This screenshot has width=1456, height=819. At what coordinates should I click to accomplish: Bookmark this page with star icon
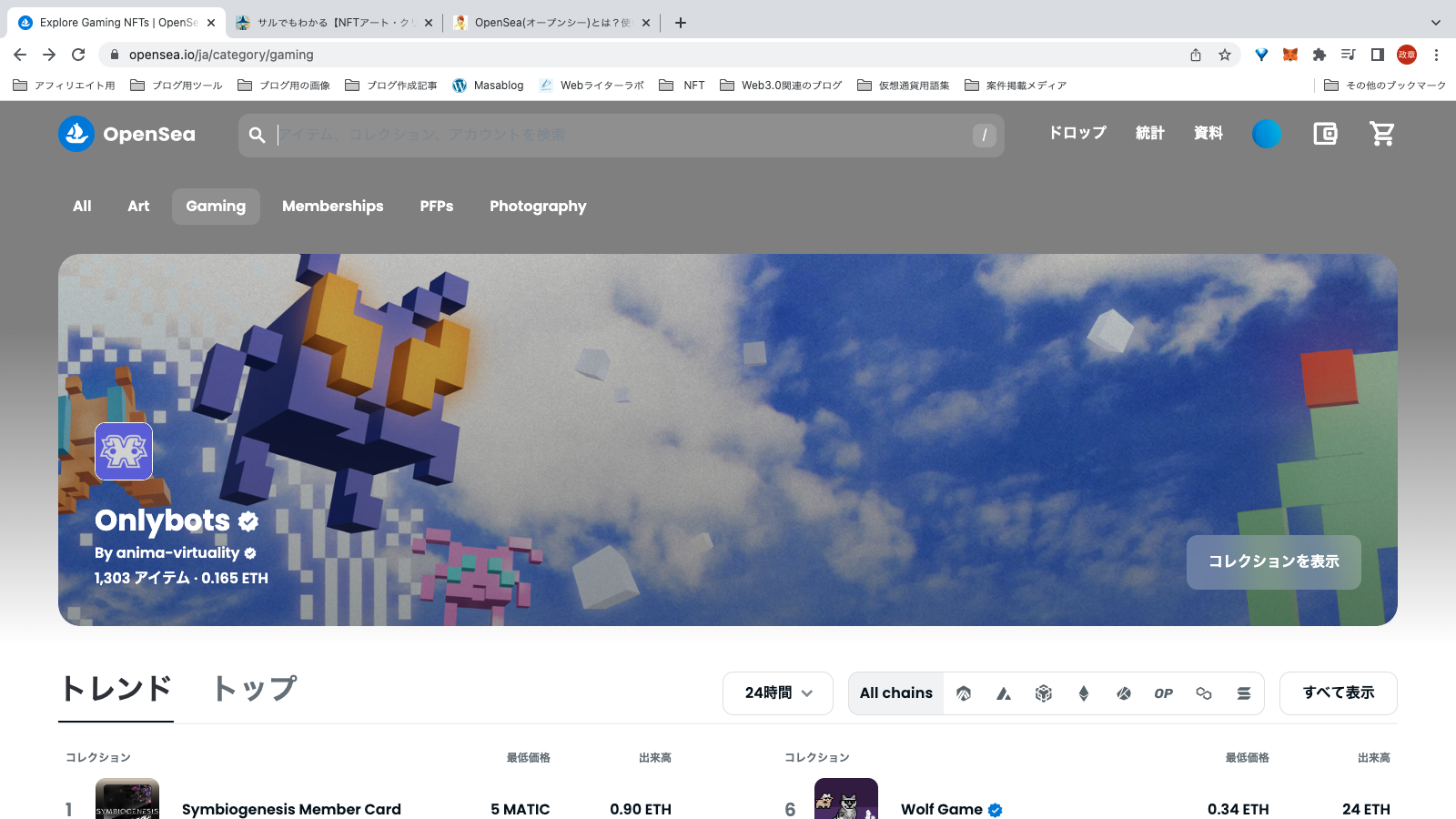(1225, 55)
